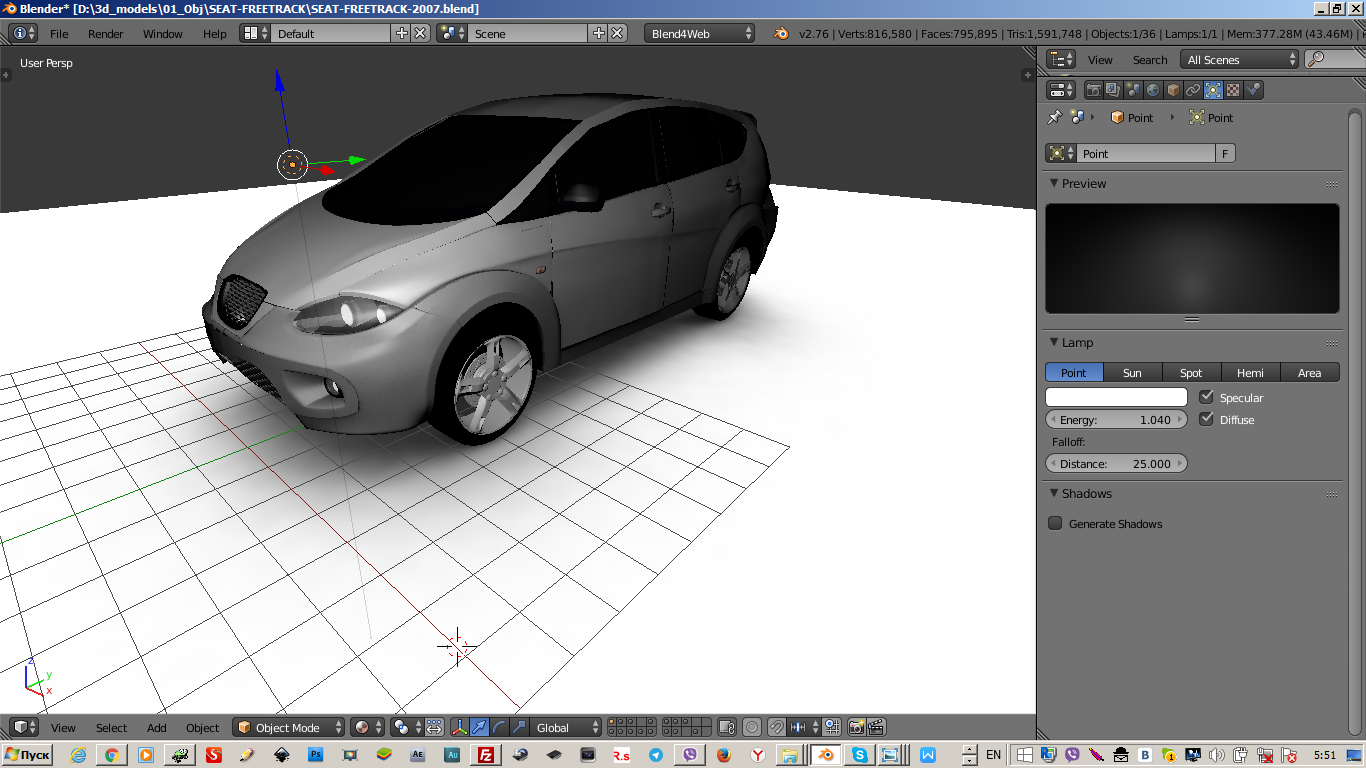Screen dimensions: 1366x768
Task: Uncheck the Diffuse checkbox
Action: (1206, 419)
